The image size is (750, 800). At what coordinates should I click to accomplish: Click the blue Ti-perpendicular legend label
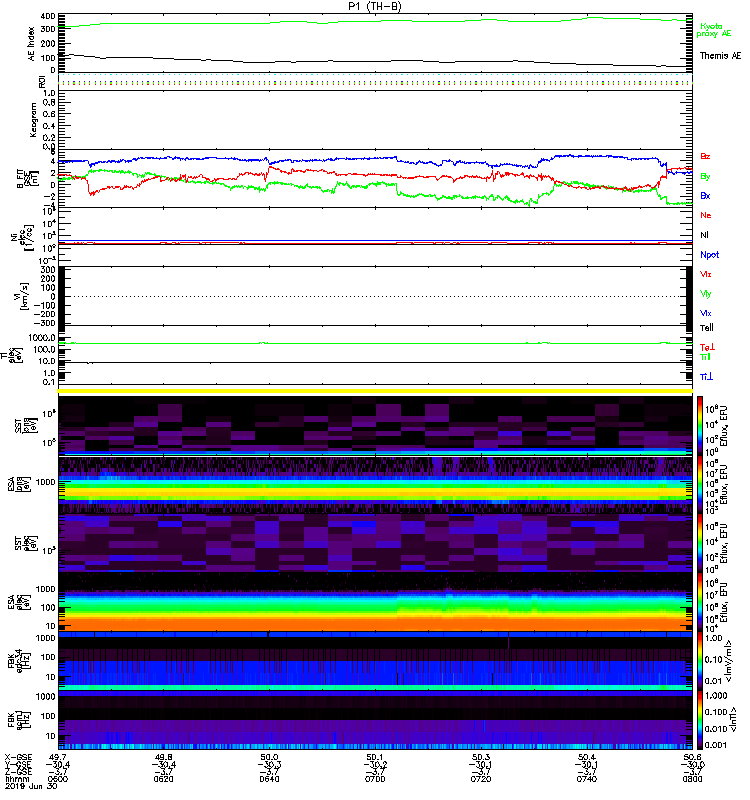pos(706,375)
